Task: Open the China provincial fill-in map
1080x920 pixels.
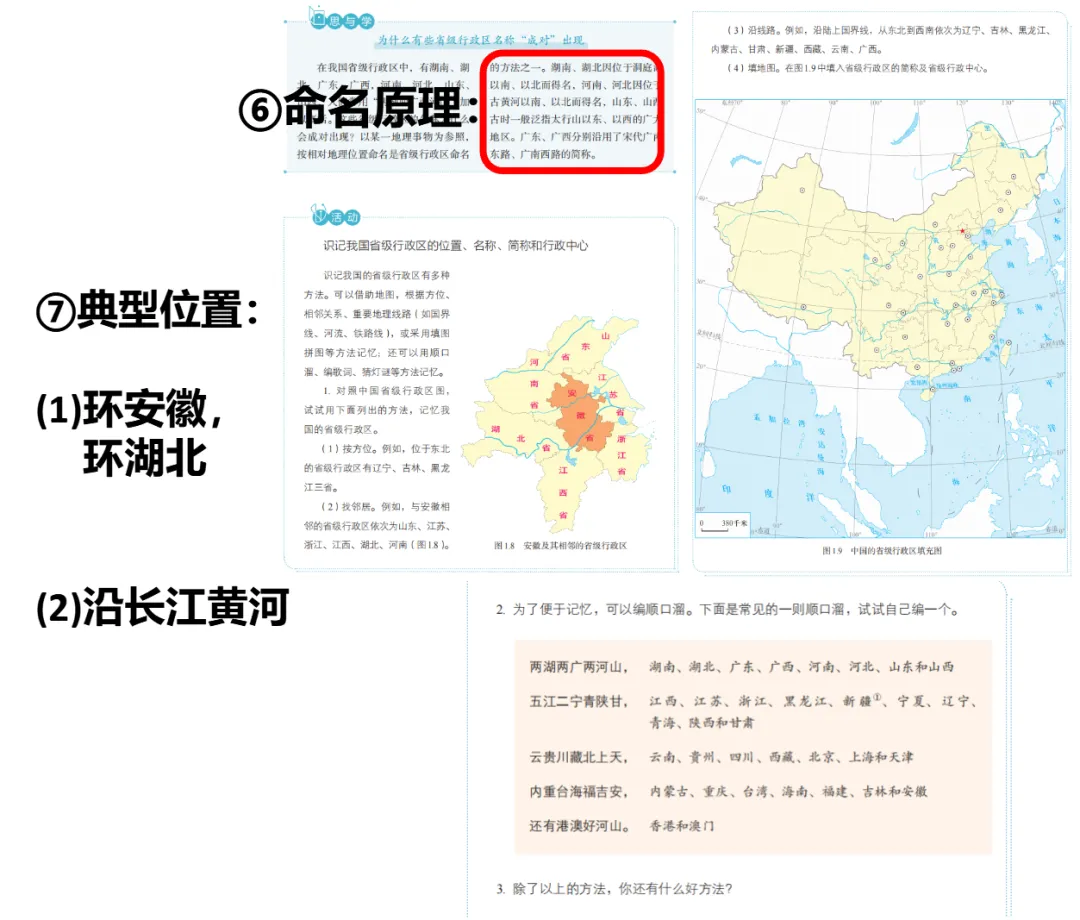Action: (880, 318)
